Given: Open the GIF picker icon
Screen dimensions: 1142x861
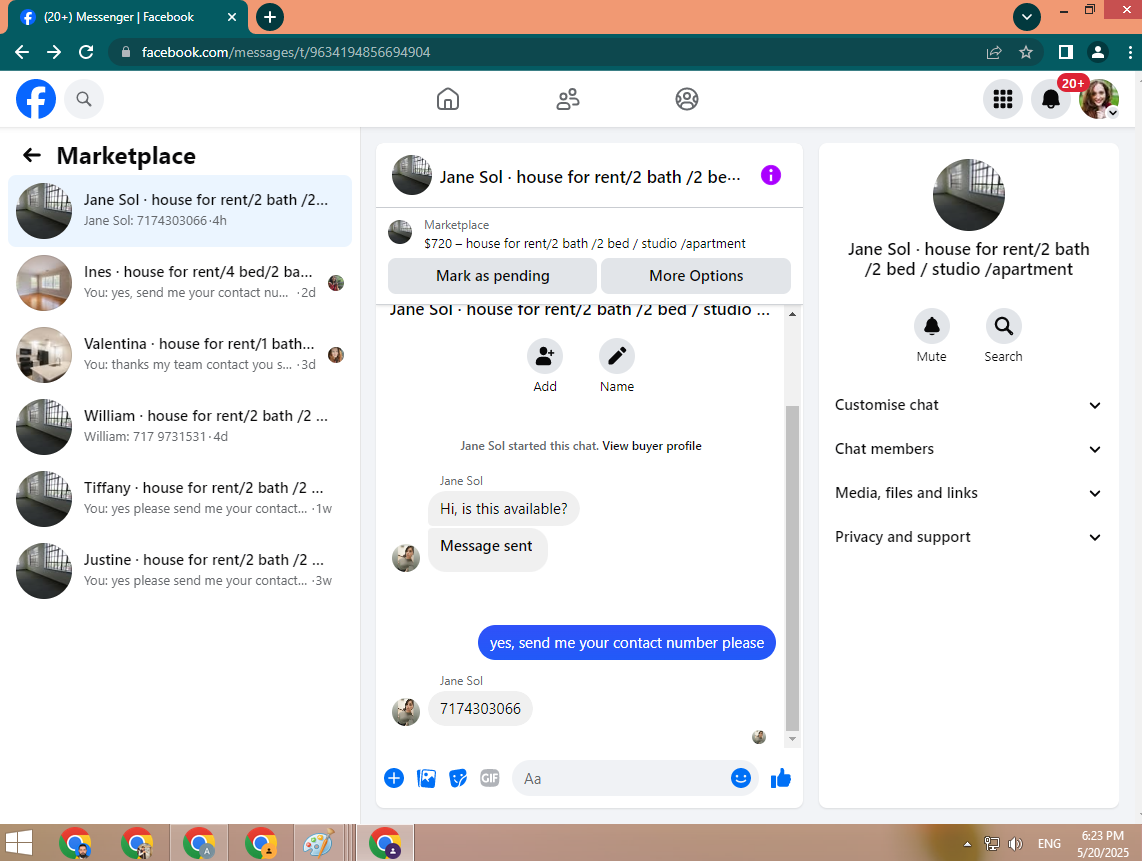Looking at the screenshot, I should coord(490,778).
